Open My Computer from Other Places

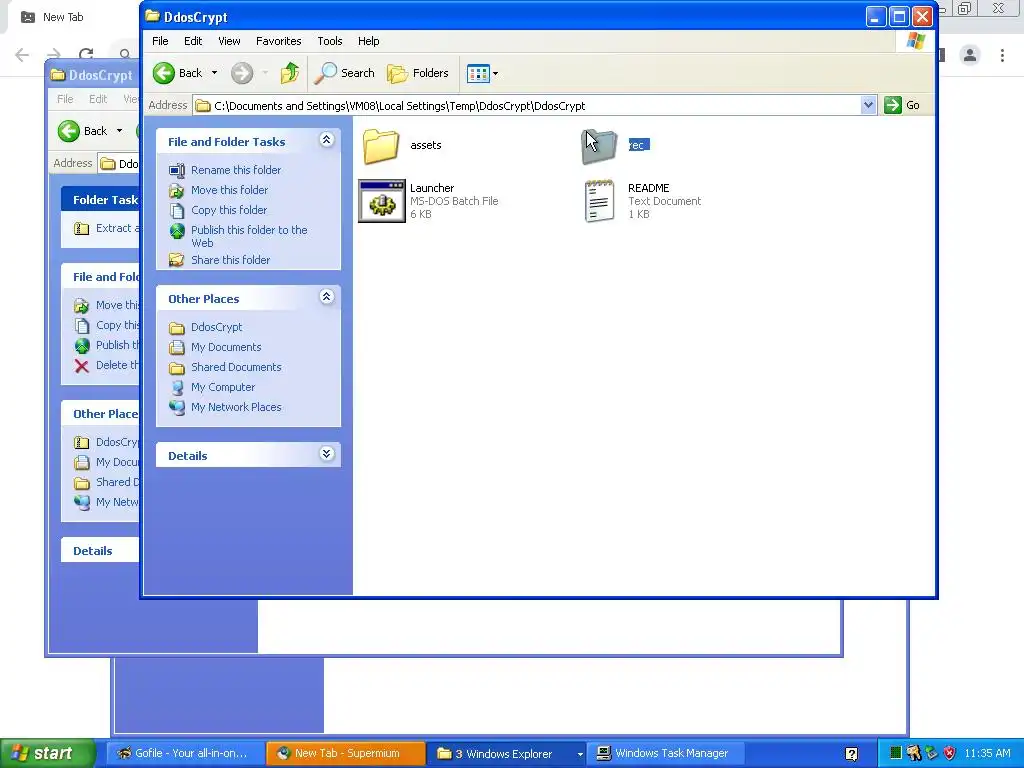(223, 387)
